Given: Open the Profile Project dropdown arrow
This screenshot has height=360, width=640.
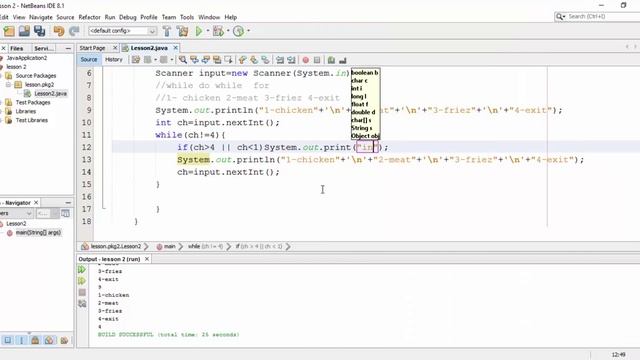Looking at the screenshot, I should 248,31.
